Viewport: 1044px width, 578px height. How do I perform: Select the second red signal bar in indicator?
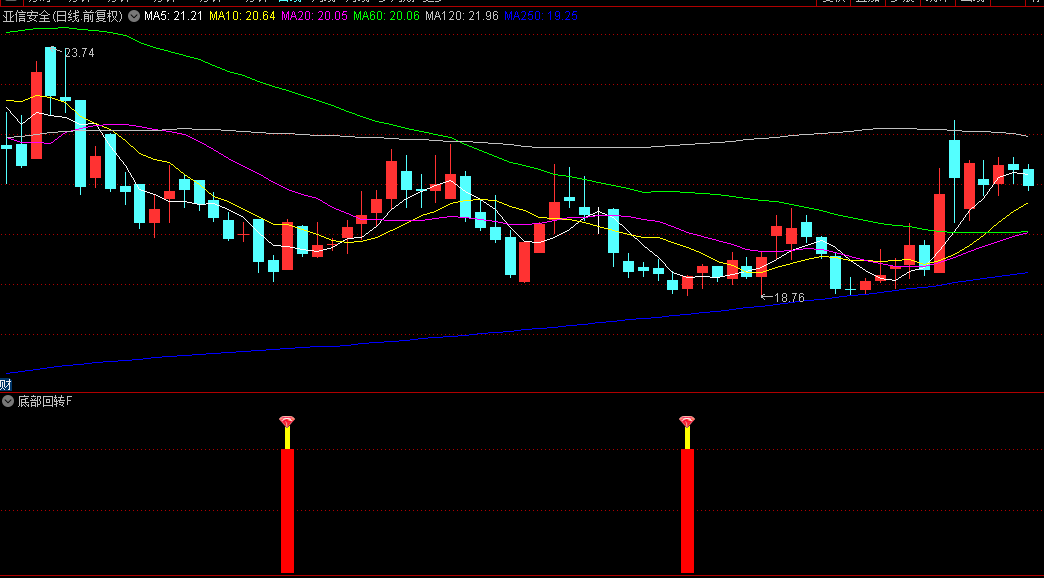(687, 511)
